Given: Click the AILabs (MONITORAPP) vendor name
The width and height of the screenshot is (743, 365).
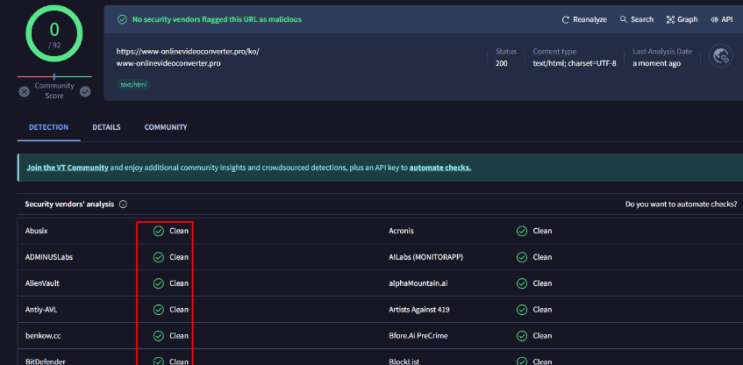Looking at the screenshot, I should coord(426,257).
